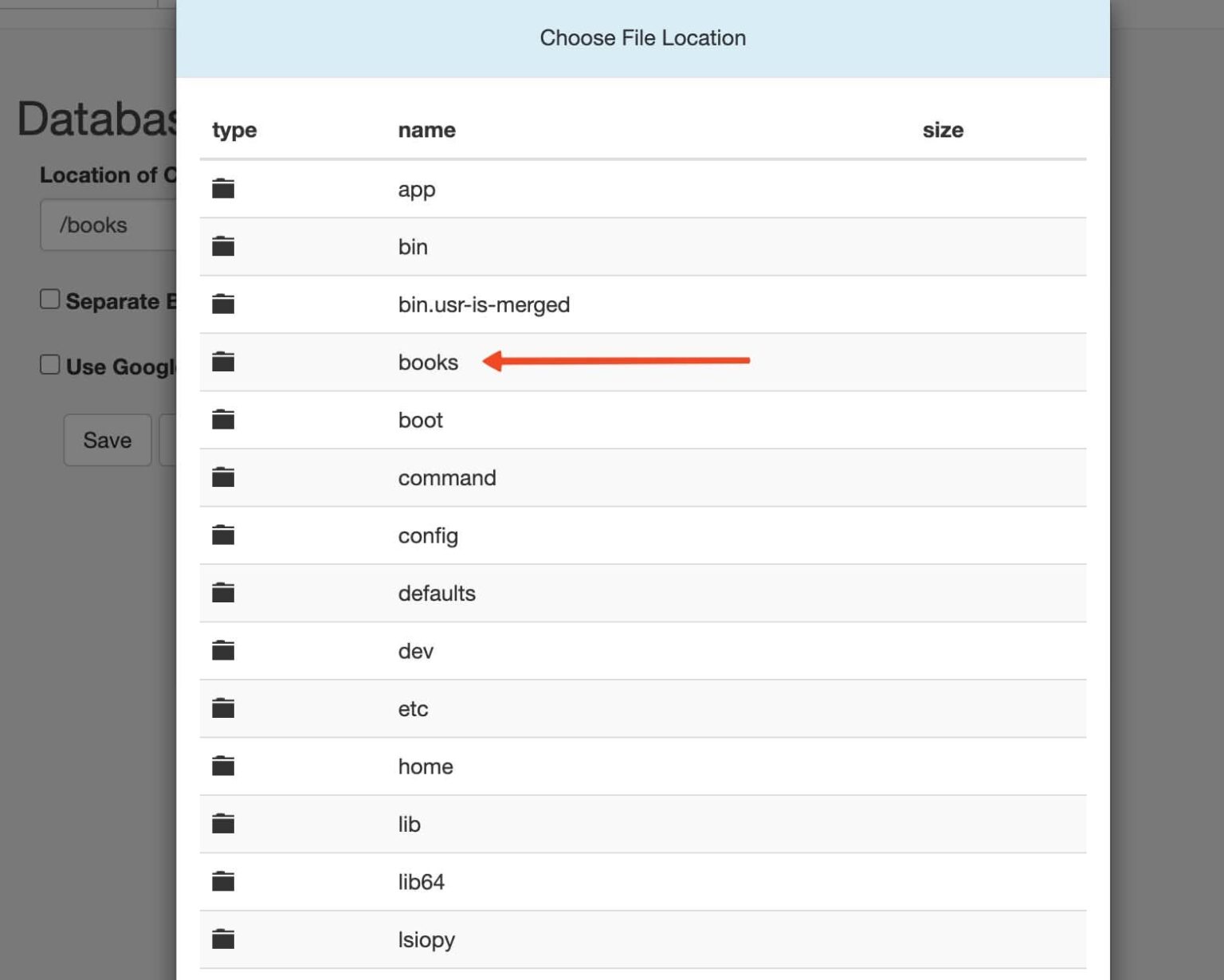The height and width of the screenshot is (980, 1224).
Task: Click the folder icon beside lib64
Action: pos(223,881)
